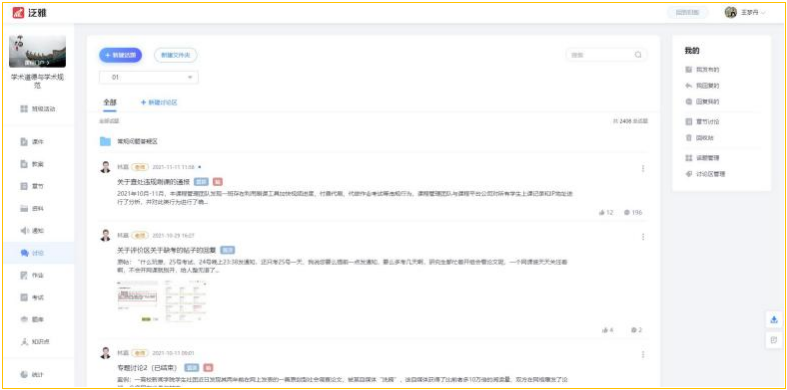The image size is (787, 390).
Task: Open 我发布的 in the 我的 panel
Action: pyautogui.click(x=702, y=70)
